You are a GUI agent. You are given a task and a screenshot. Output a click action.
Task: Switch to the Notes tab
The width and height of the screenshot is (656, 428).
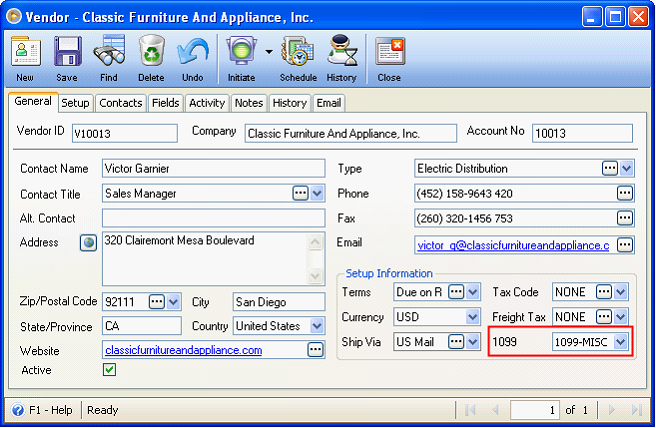(249, 103)
